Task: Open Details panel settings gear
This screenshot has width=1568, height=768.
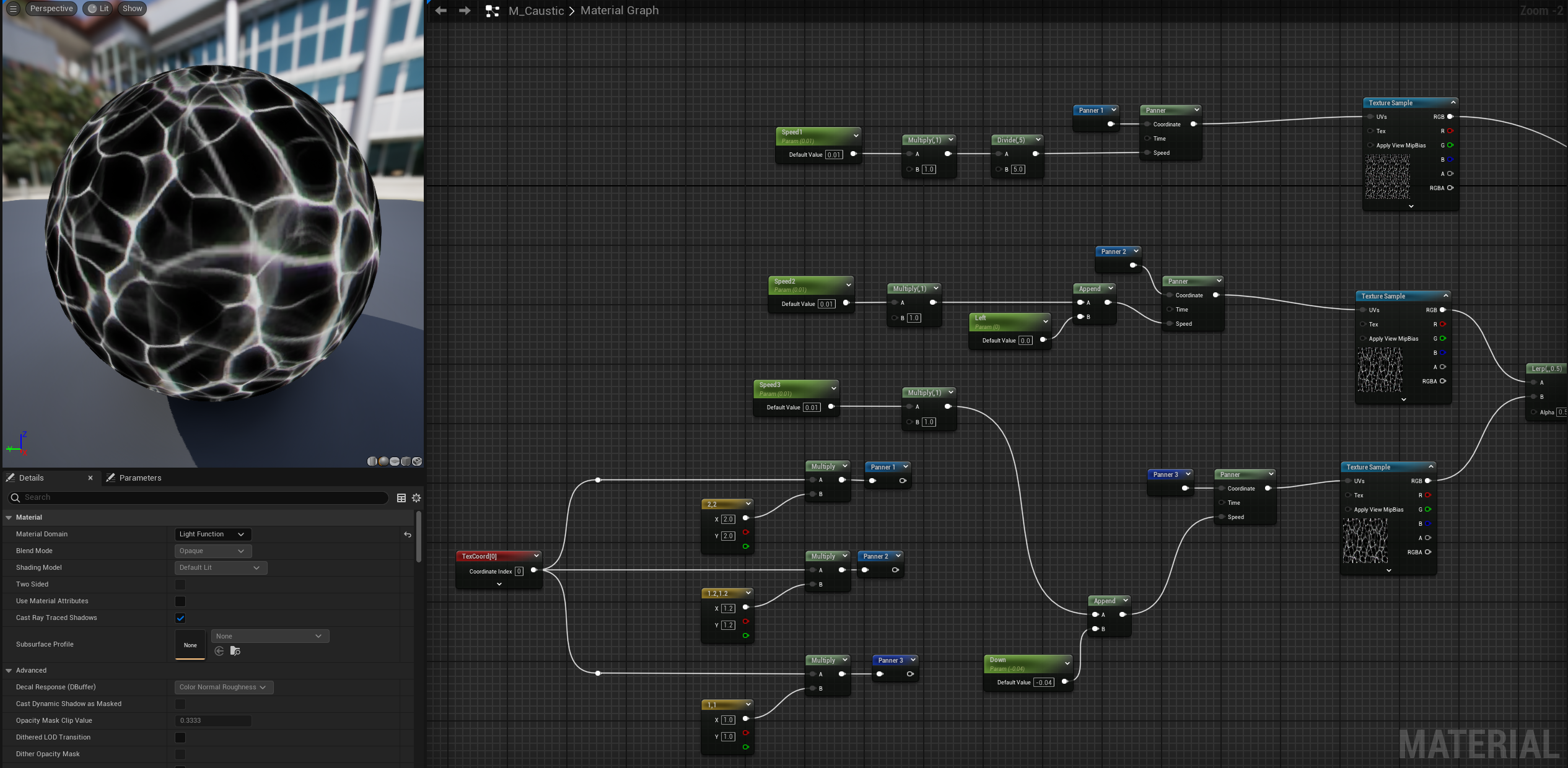Action: pyautogui.click(x=416, y=498)
